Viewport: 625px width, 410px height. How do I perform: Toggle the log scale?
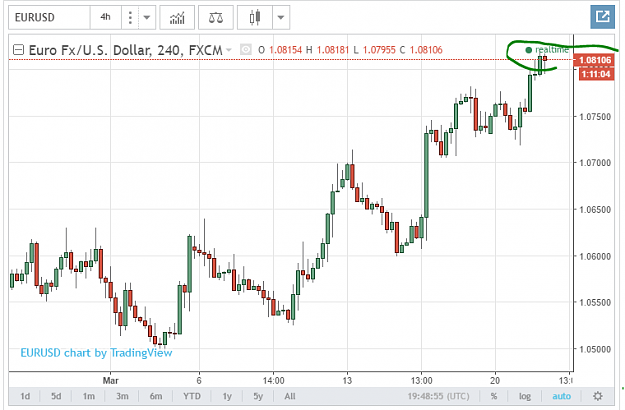(x=525, y=396)
